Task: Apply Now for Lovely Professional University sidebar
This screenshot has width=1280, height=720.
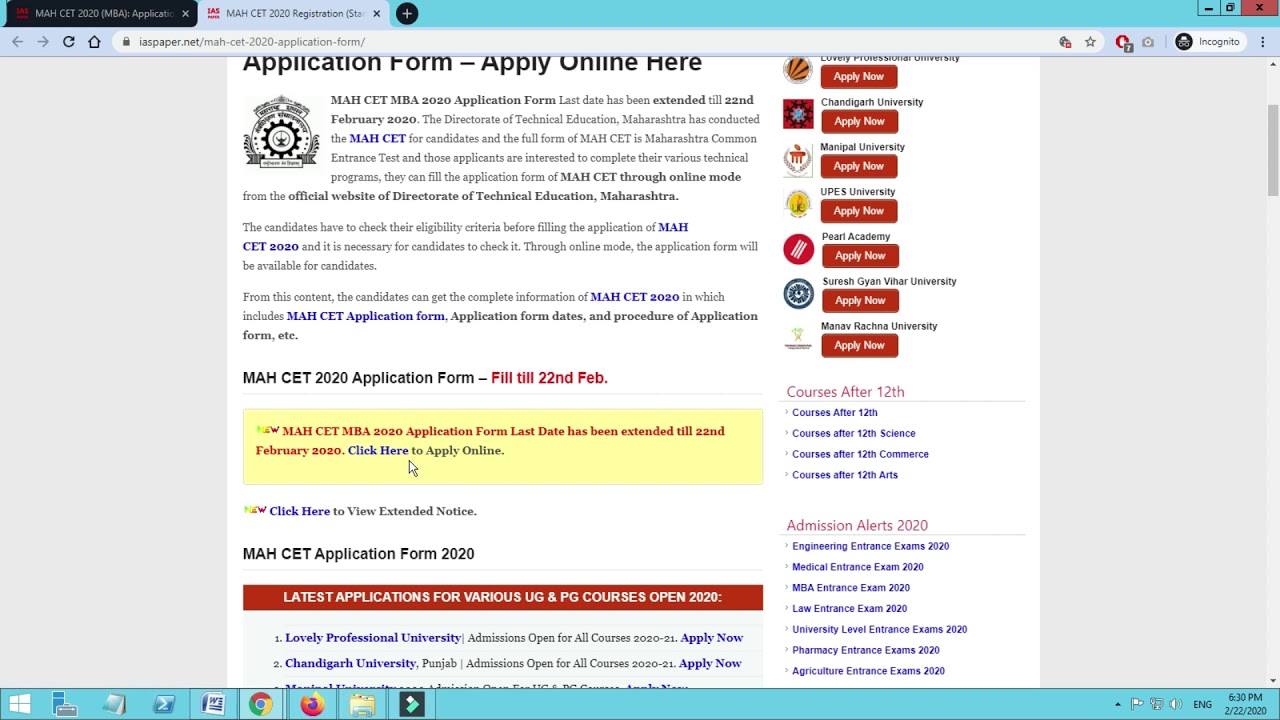Action: [859, 77]
